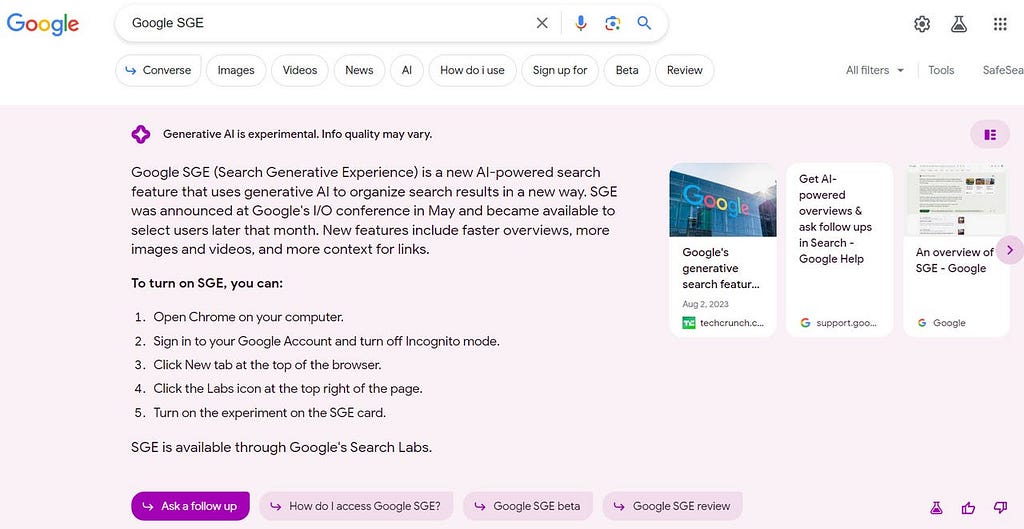This screenshot has width=1024, height=529.
Task: Give thumbs down to AI overview
Action: (x=1000, y=507)
